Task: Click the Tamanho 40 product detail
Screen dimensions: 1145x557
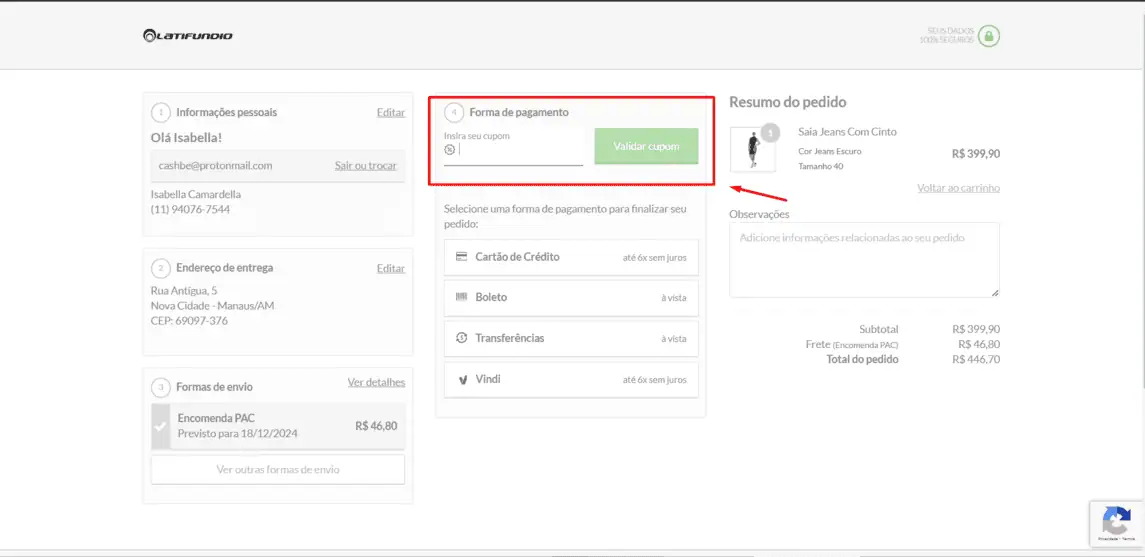Action: [x=821, y=166]
